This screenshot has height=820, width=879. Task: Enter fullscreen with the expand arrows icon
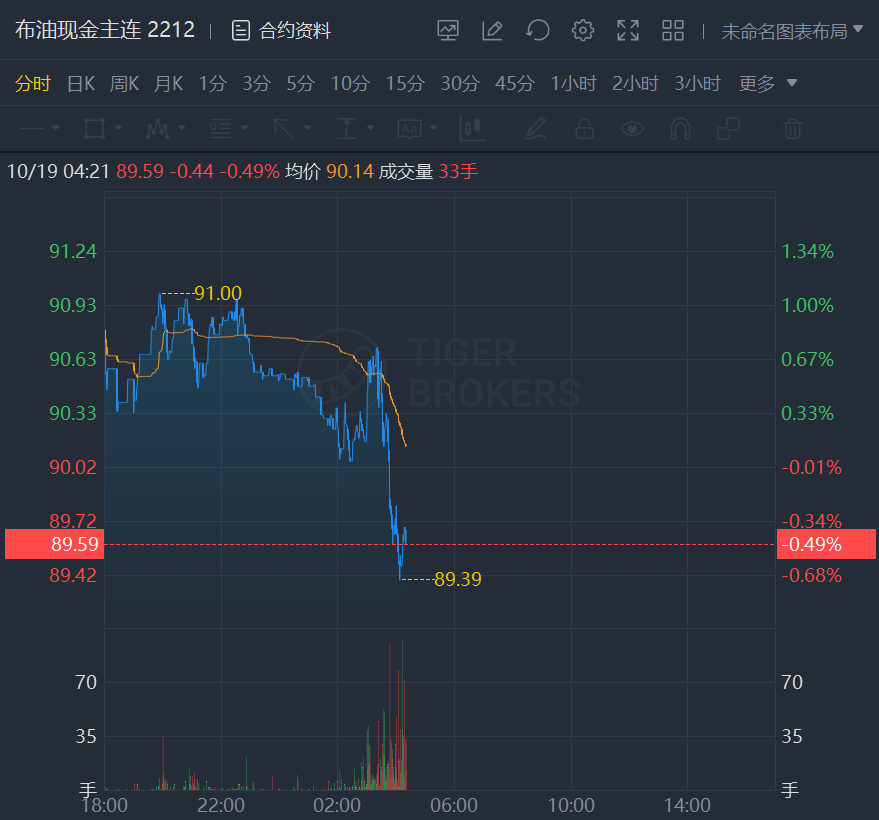(628, 31)
